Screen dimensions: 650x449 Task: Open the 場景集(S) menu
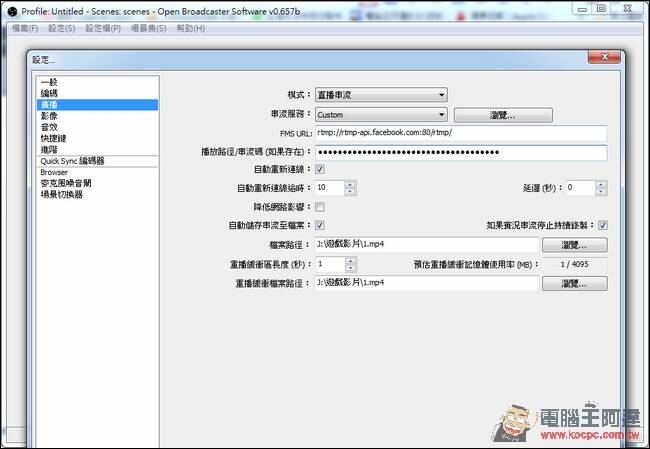[148, 28]
